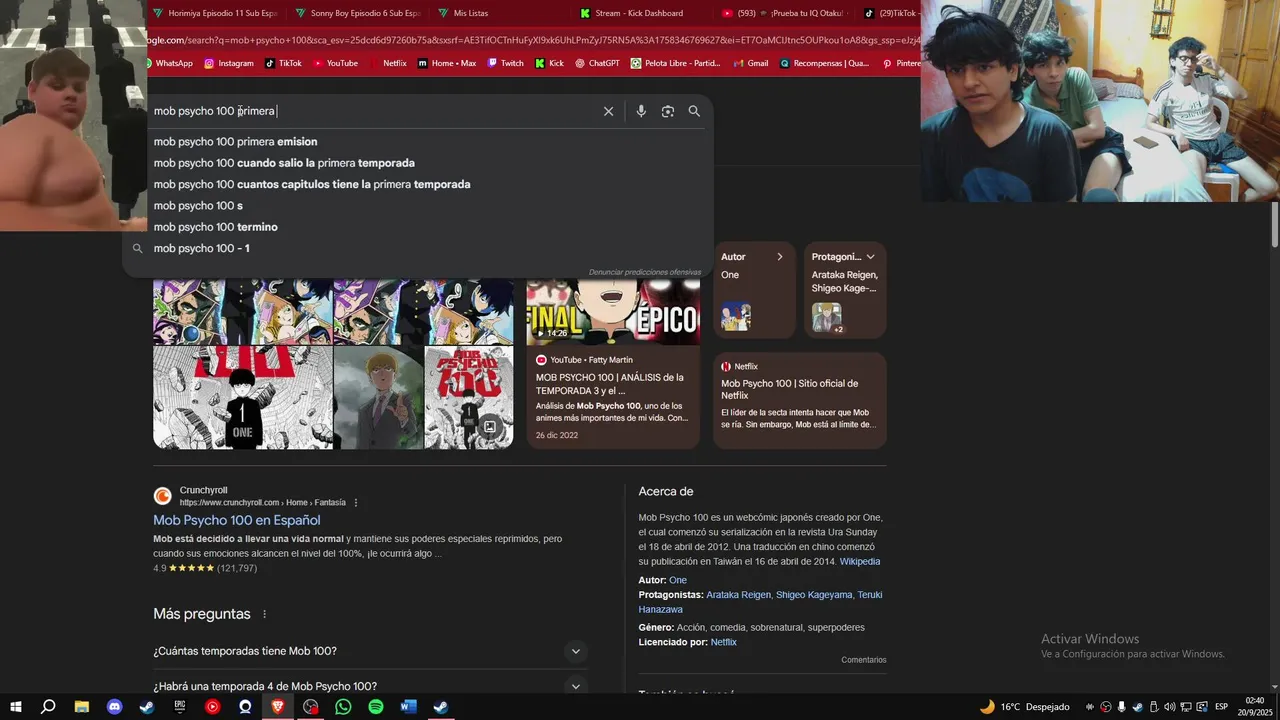Open Google Lens image search icon
The width and height of the screenshot is (1280, 720).
(x=668, y=111)
